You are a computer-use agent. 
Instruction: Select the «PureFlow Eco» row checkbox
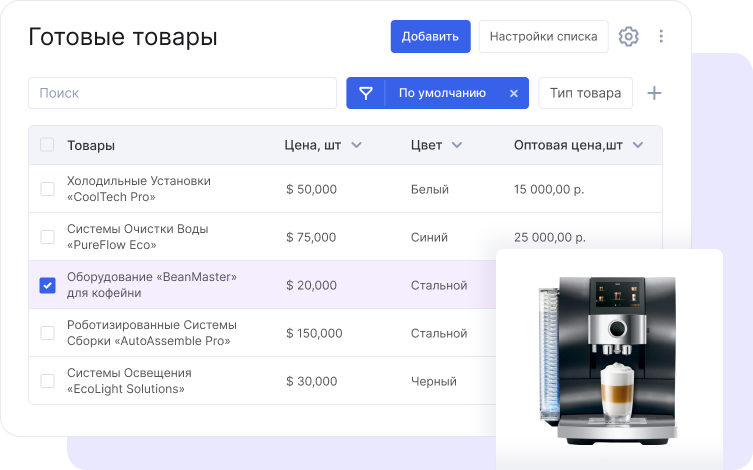coord(47,237)
